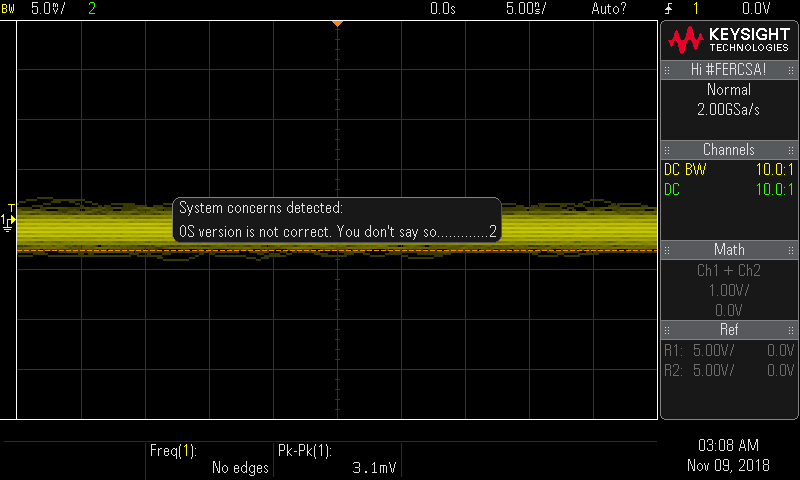Viewport: 800px width, 480px height.
Task: Open the 5.00ns/ timebase setting
Action: (525, 8)
